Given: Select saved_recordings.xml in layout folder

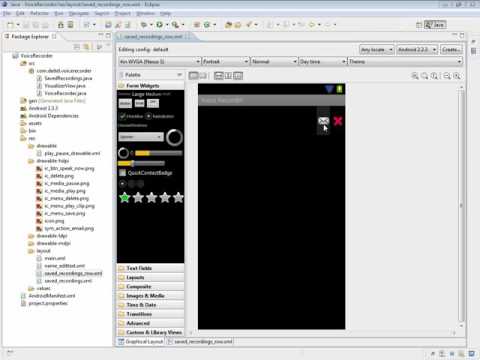Looking at the screenshot, I should (x=68, y=281).
